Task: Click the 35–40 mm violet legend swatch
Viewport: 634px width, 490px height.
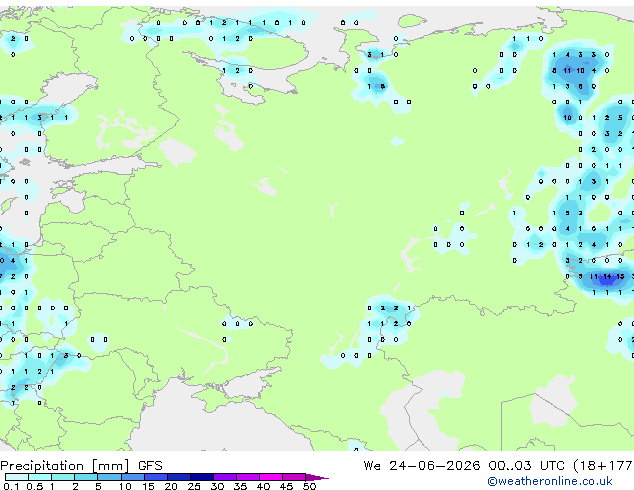Action: [247, 477]
